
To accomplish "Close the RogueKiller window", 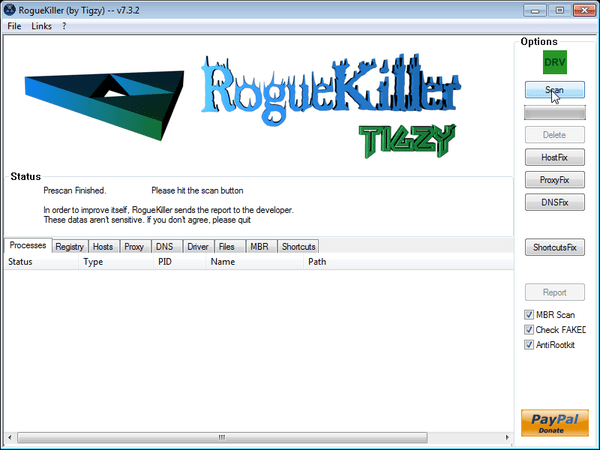I will coord(584,10).
